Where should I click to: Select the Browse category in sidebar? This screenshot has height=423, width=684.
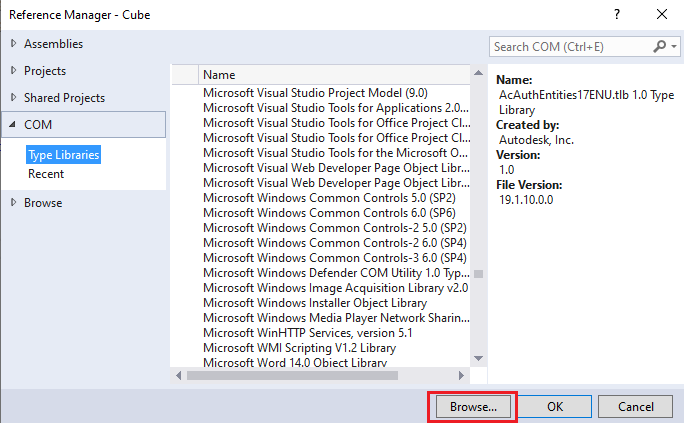43,203
